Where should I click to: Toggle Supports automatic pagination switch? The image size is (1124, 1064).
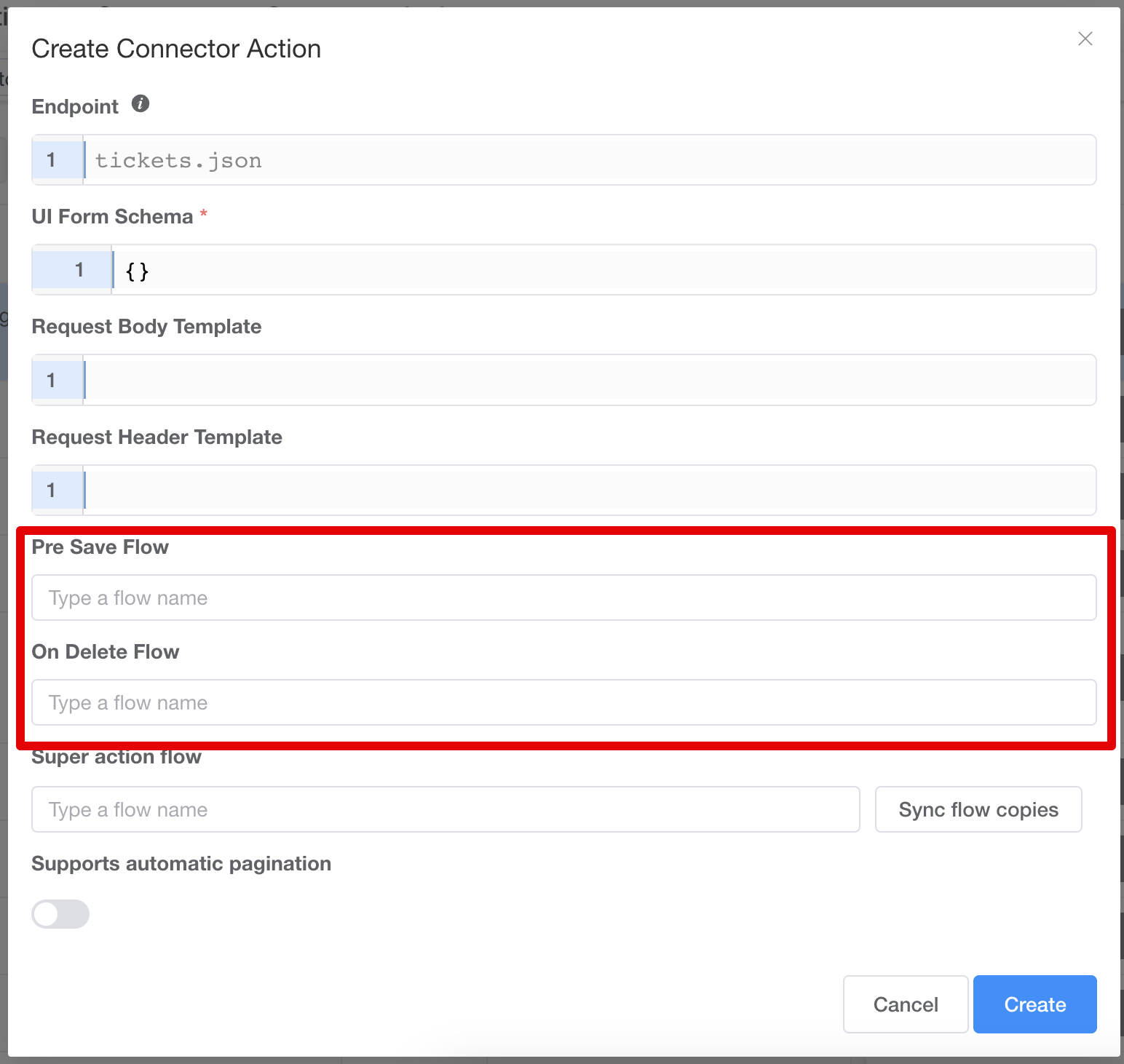click(x=60, y=914)
